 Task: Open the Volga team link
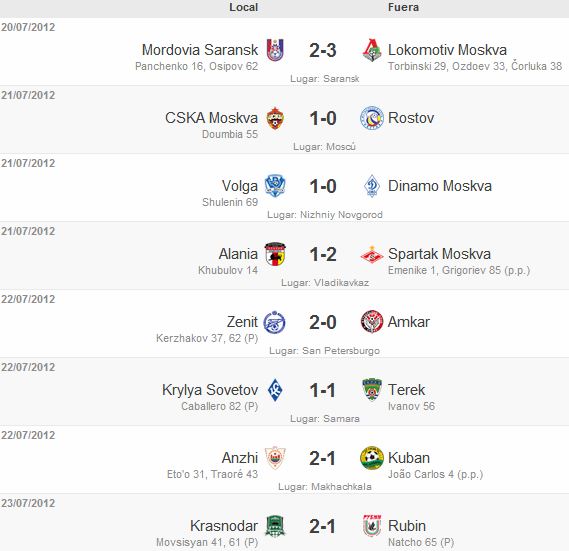240,186
